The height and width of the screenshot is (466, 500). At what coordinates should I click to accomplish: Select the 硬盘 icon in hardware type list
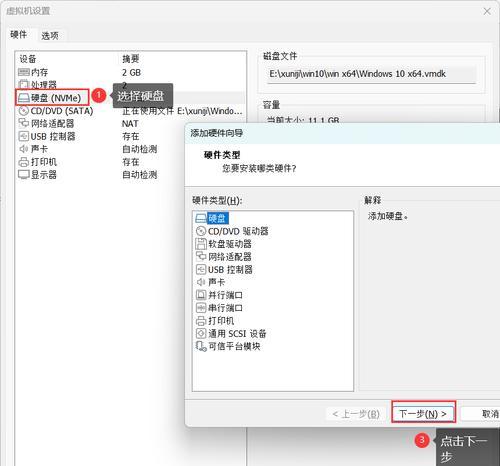(x=201, y=219)
